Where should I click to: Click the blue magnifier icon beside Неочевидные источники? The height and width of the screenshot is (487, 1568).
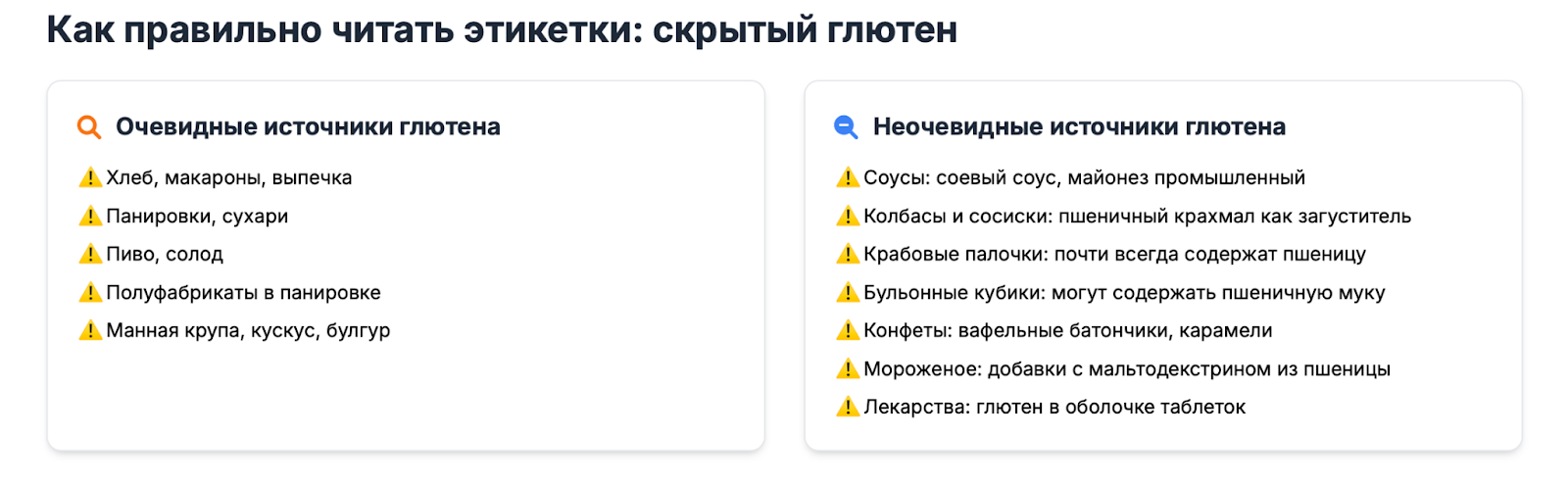[x=846, y=127]
